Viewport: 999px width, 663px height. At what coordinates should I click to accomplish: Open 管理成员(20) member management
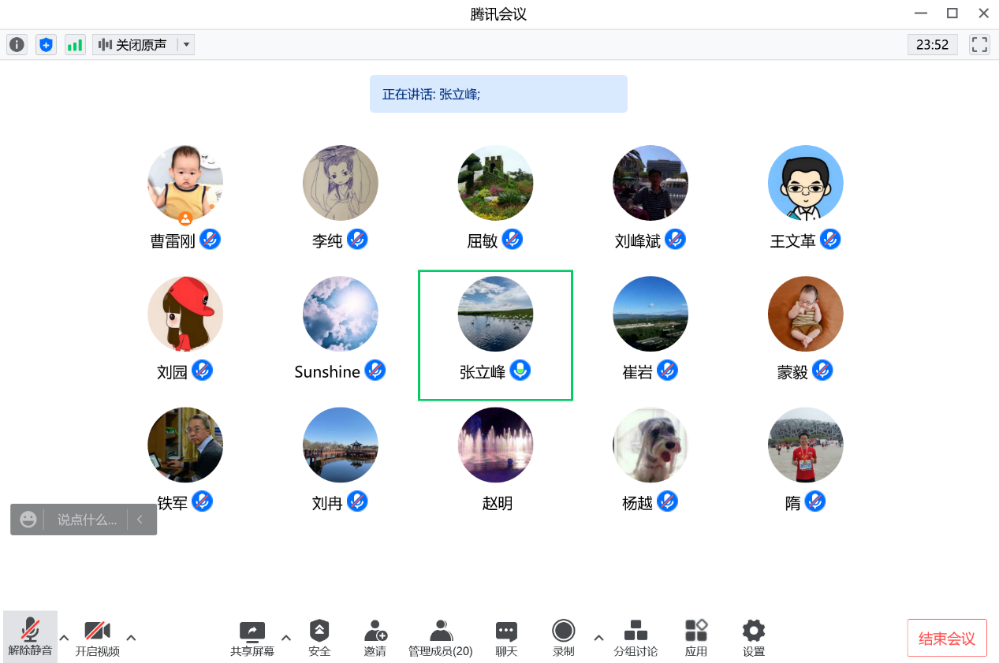(440, 638)
